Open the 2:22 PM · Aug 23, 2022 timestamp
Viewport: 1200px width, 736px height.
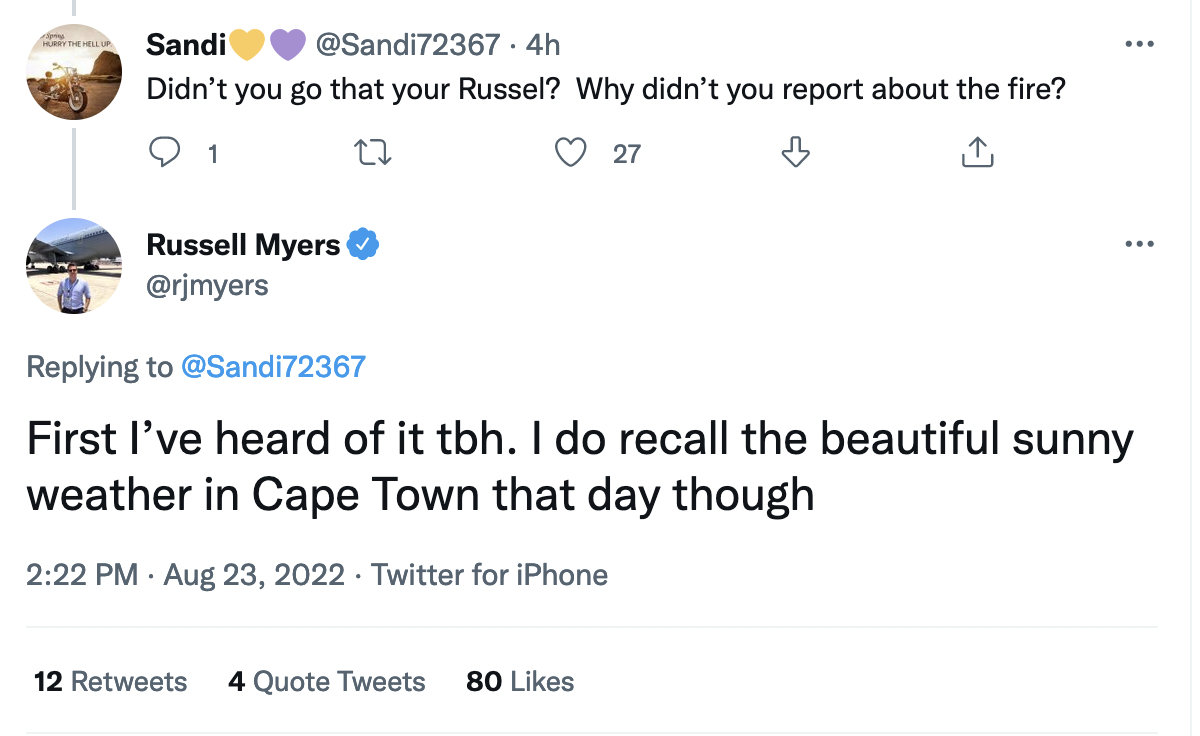point(185,575)
